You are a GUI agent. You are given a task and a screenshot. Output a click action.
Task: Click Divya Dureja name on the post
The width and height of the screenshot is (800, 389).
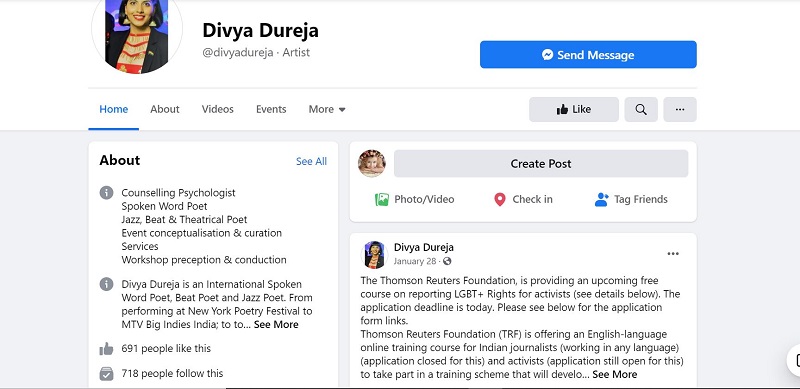click(423, 247)
